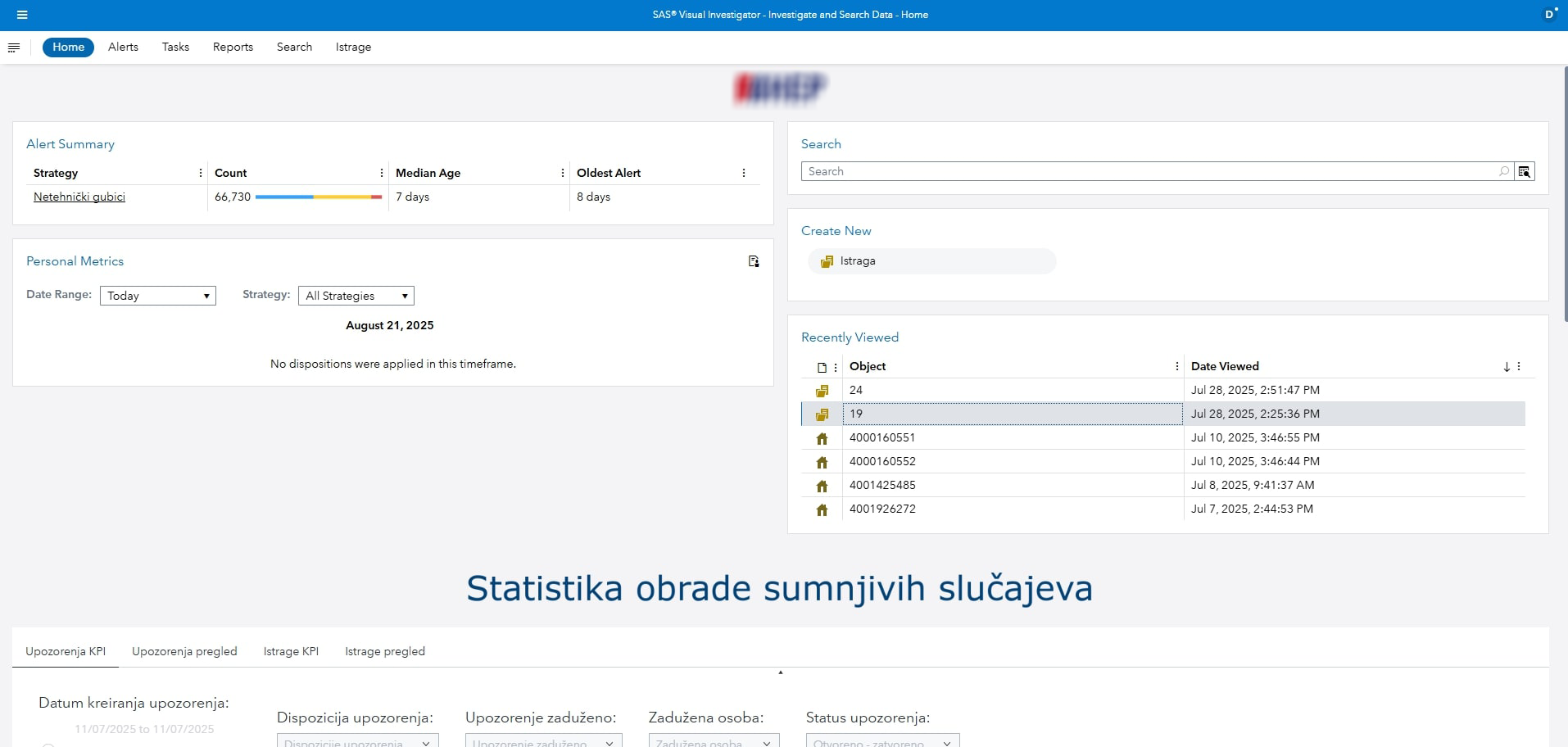Click the advanced search icon in Search box
The height and width of the screenshot is (747, 1568).
coord(1524,171)
